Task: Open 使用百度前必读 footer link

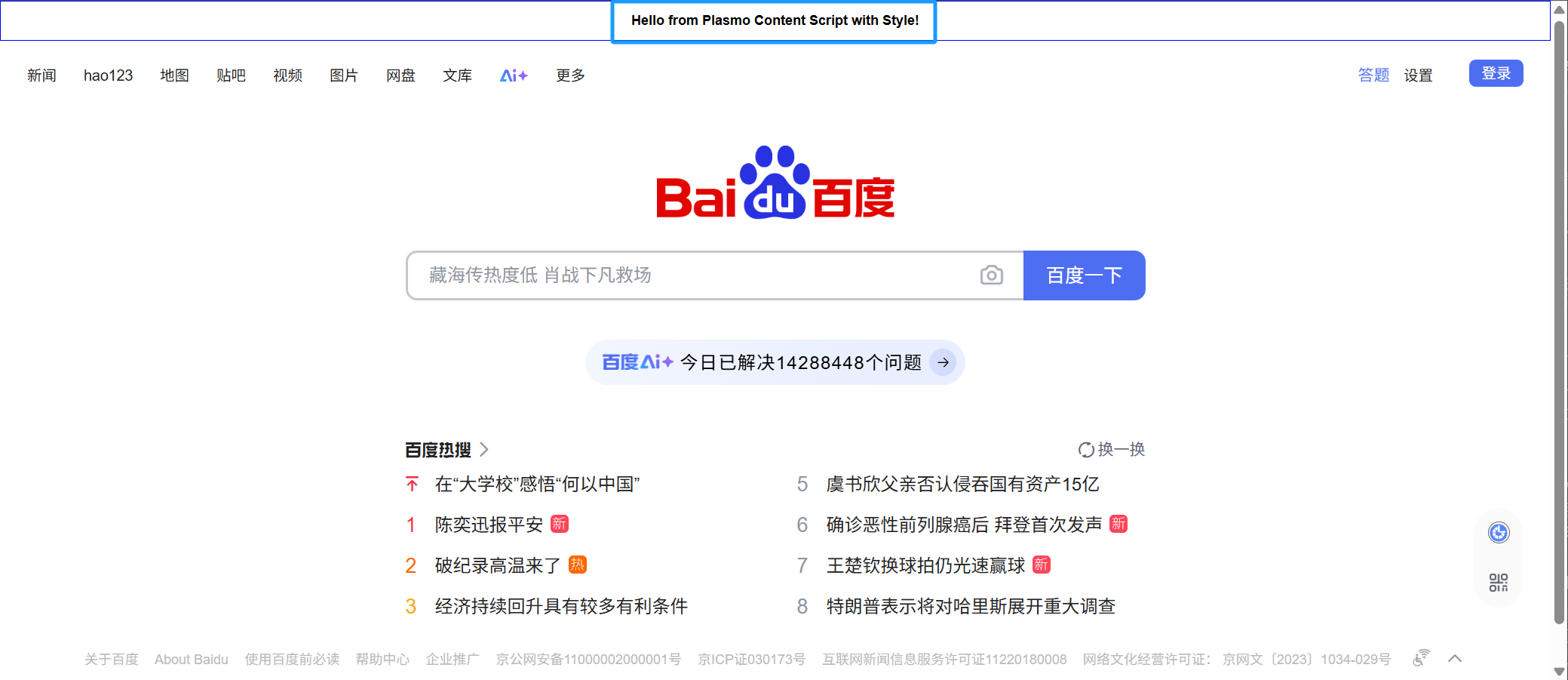Action: click(292, 660)
